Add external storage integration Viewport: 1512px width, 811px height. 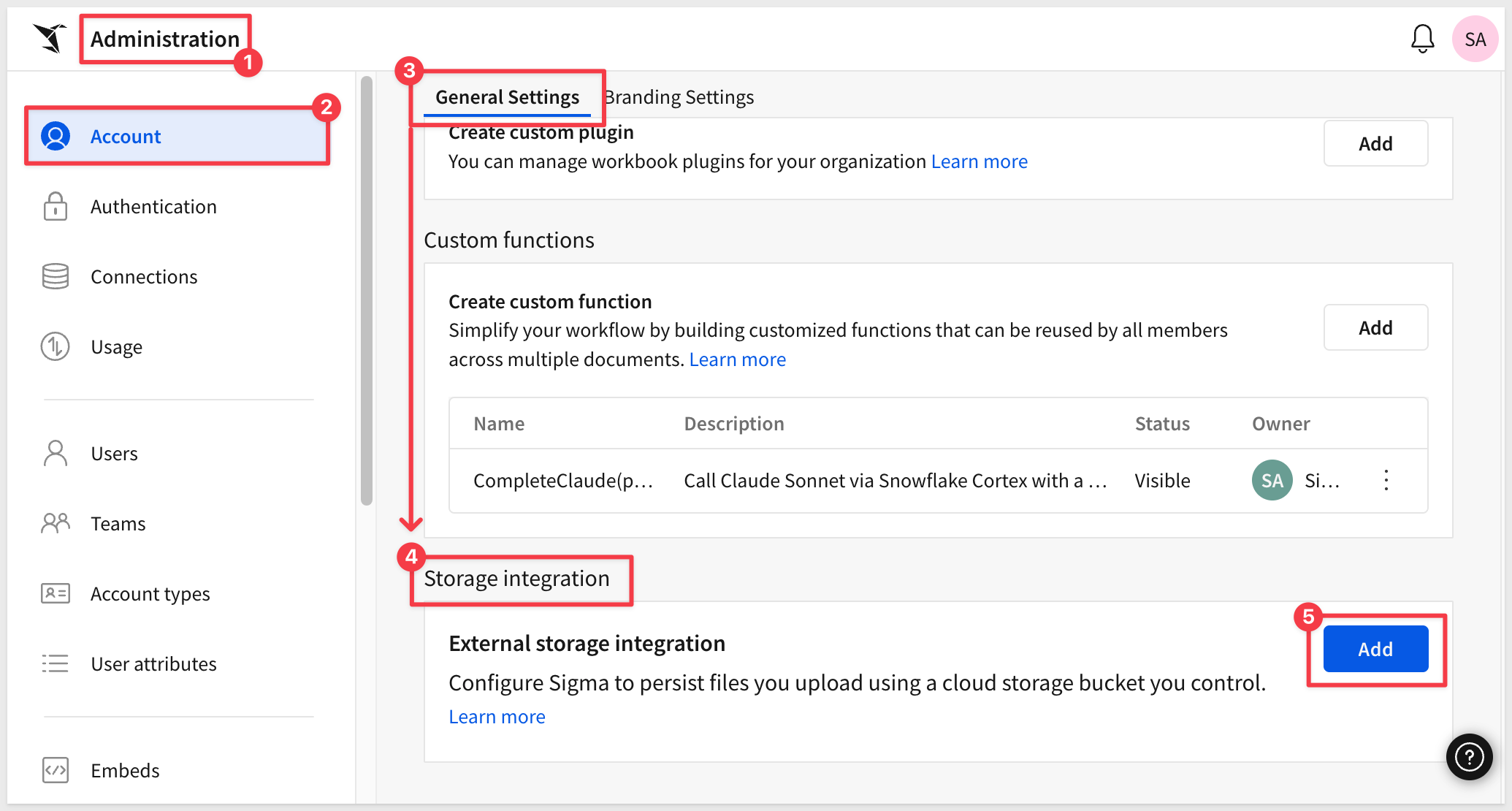(1375, 649)
